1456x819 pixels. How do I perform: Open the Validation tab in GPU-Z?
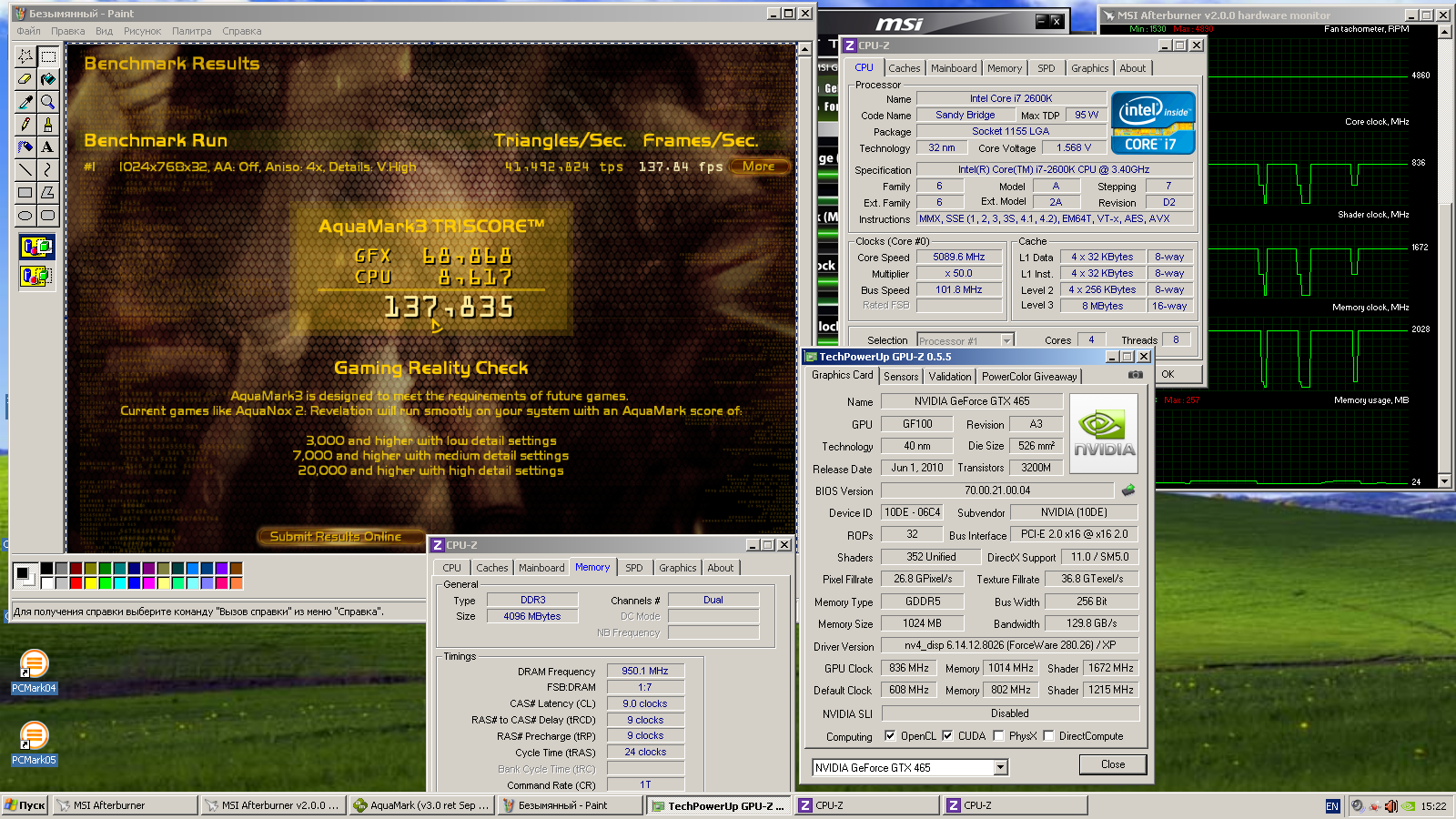pyautogui.click(x=949, y=377)
